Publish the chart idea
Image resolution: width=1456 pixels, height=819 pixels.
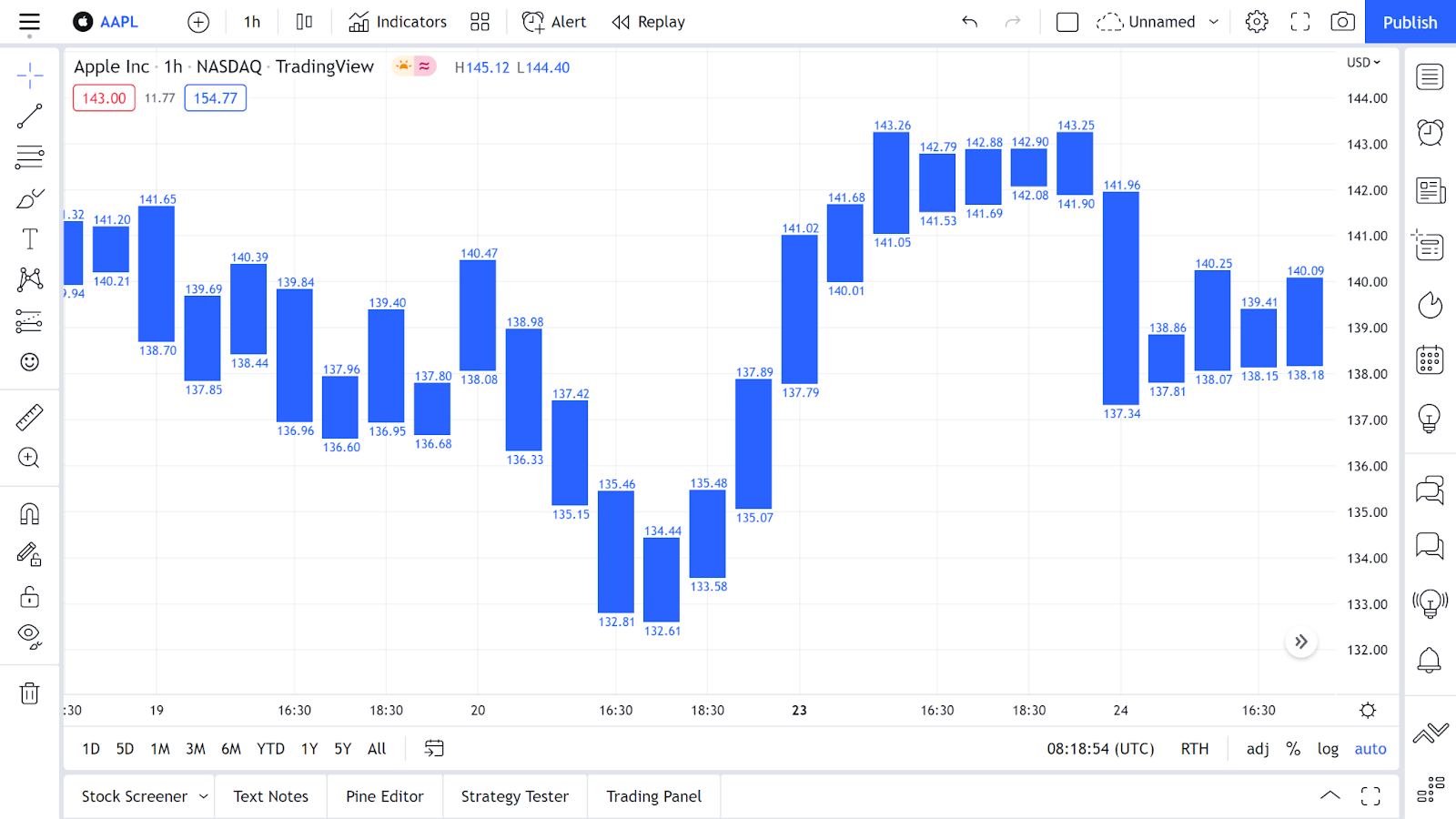(x=1410, y=22)
